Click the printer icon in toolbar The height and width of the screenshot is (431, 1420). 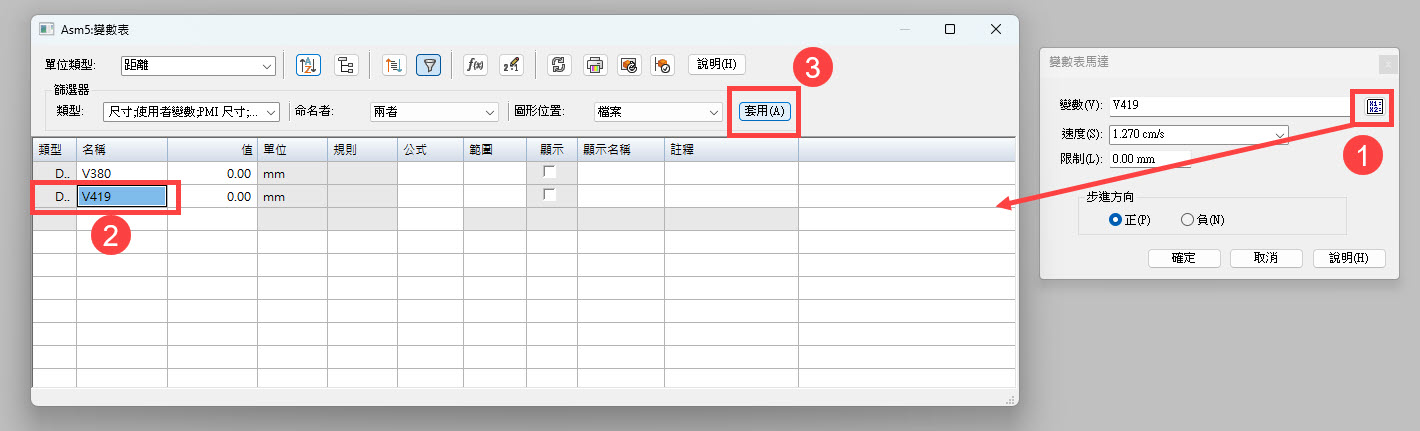tap(595, 65)
